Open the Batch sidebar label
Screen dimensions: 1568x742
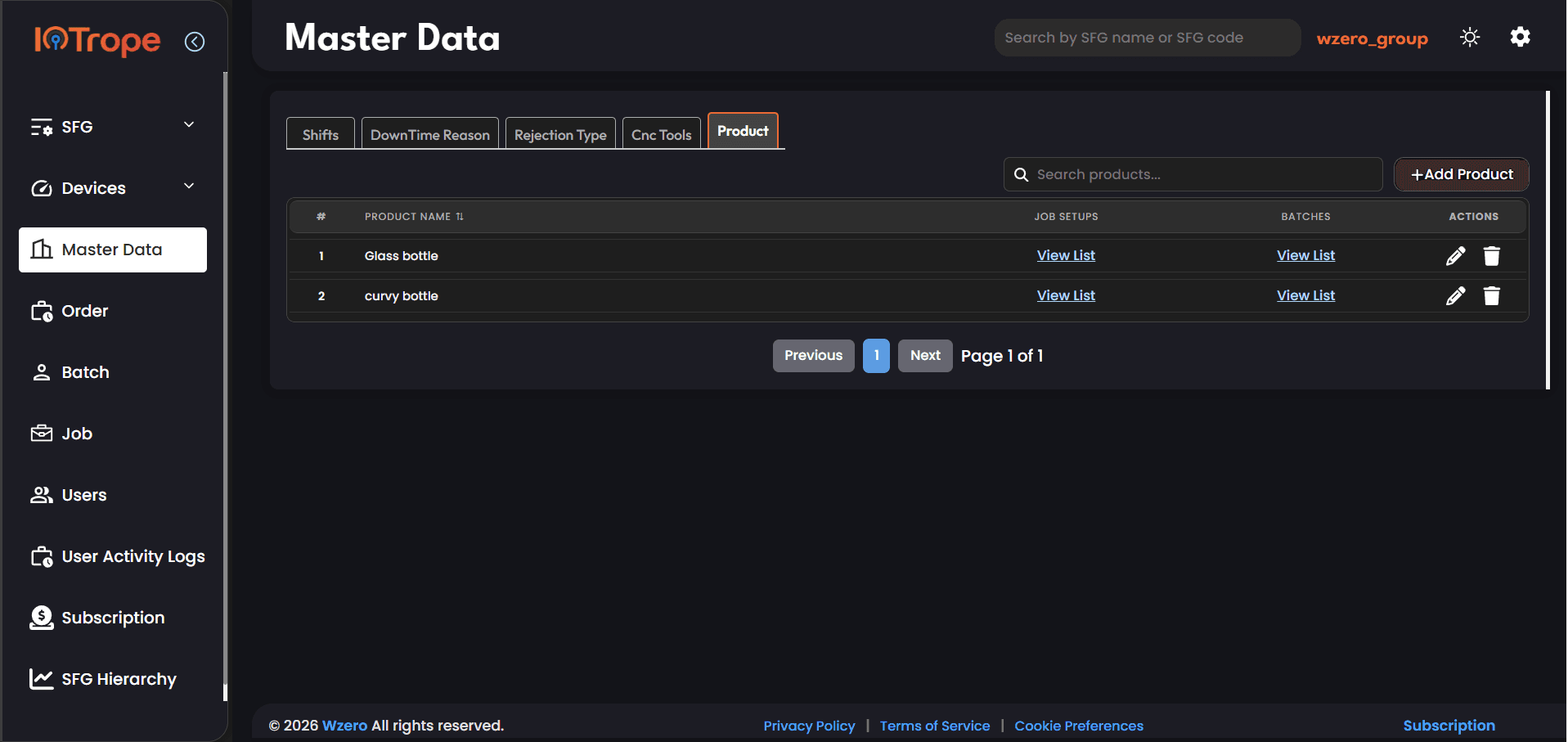[x=86, y=372]
